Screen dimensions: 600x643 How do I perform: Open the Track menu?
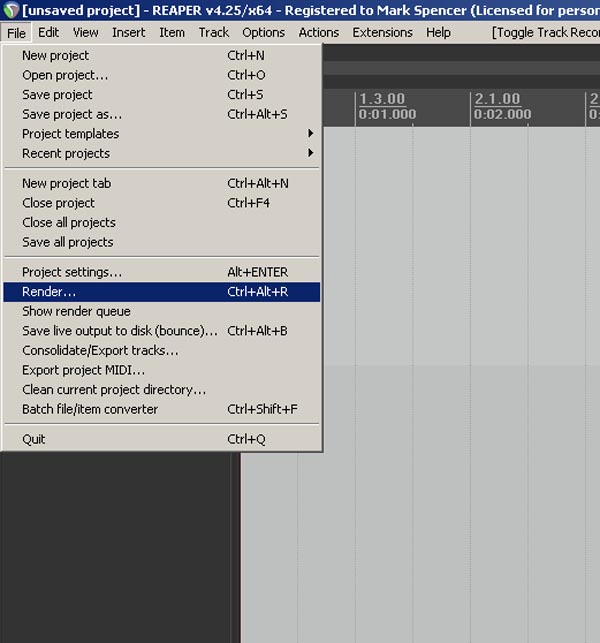(214, 32)
